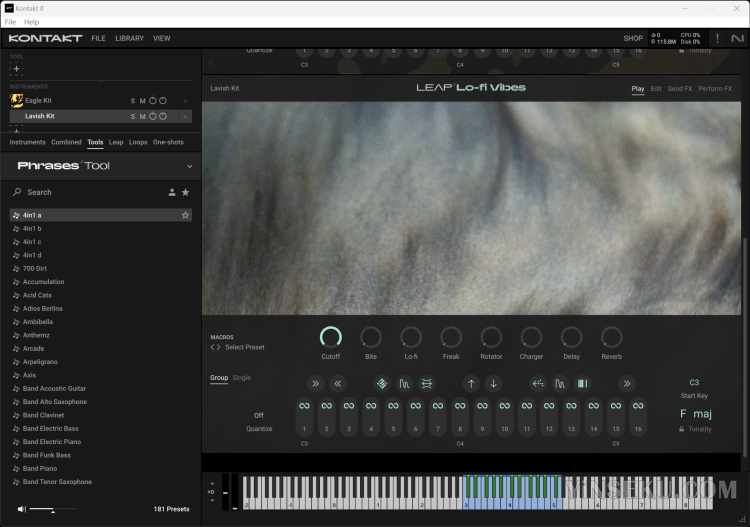Select the 700 Dirt preset
This screenshot has width=750, height=527.
pyautogui.click(x=100, y=269)
